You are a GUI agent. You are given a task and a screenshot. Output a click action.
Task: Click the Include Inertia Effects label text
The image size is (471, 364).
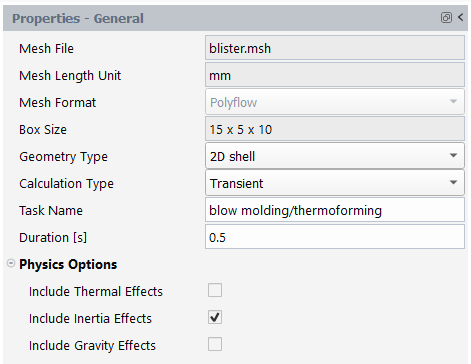click(x=90, y=318)
